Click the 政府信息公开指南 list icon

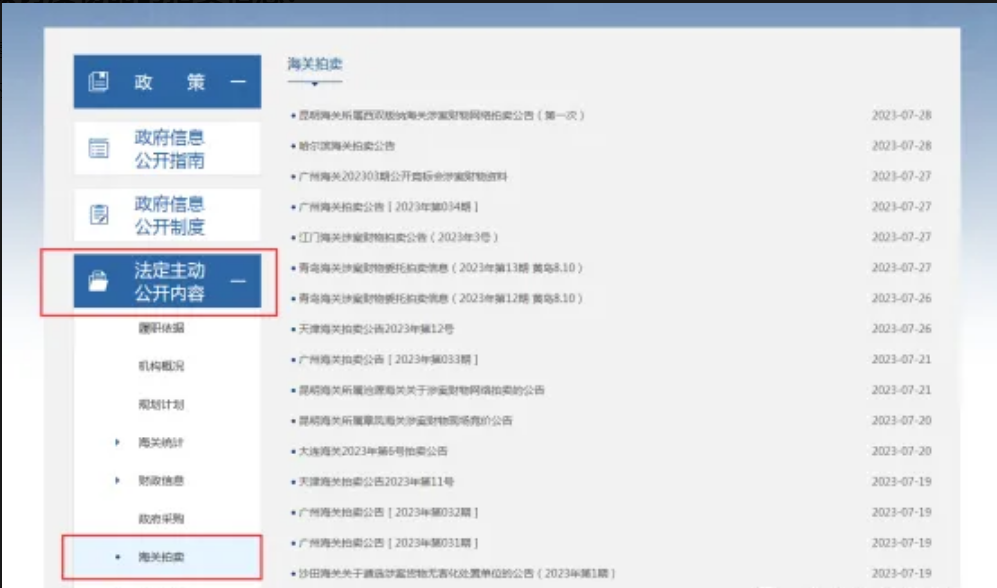coord(99,148)
